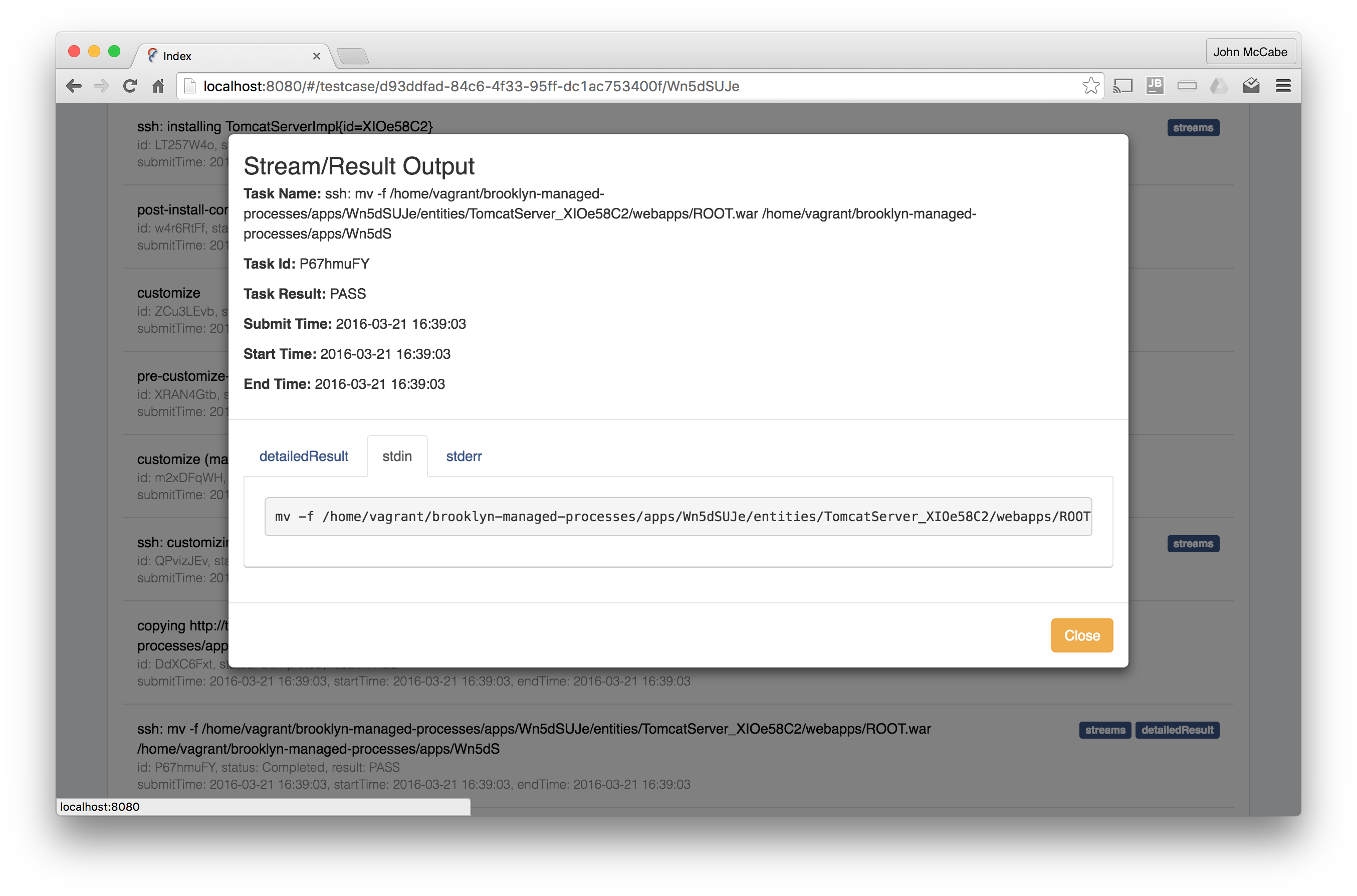The height and width of the screenshot is (896, 1357).
Task: Click the Task Result PASS text
Action: coord(305,294)
